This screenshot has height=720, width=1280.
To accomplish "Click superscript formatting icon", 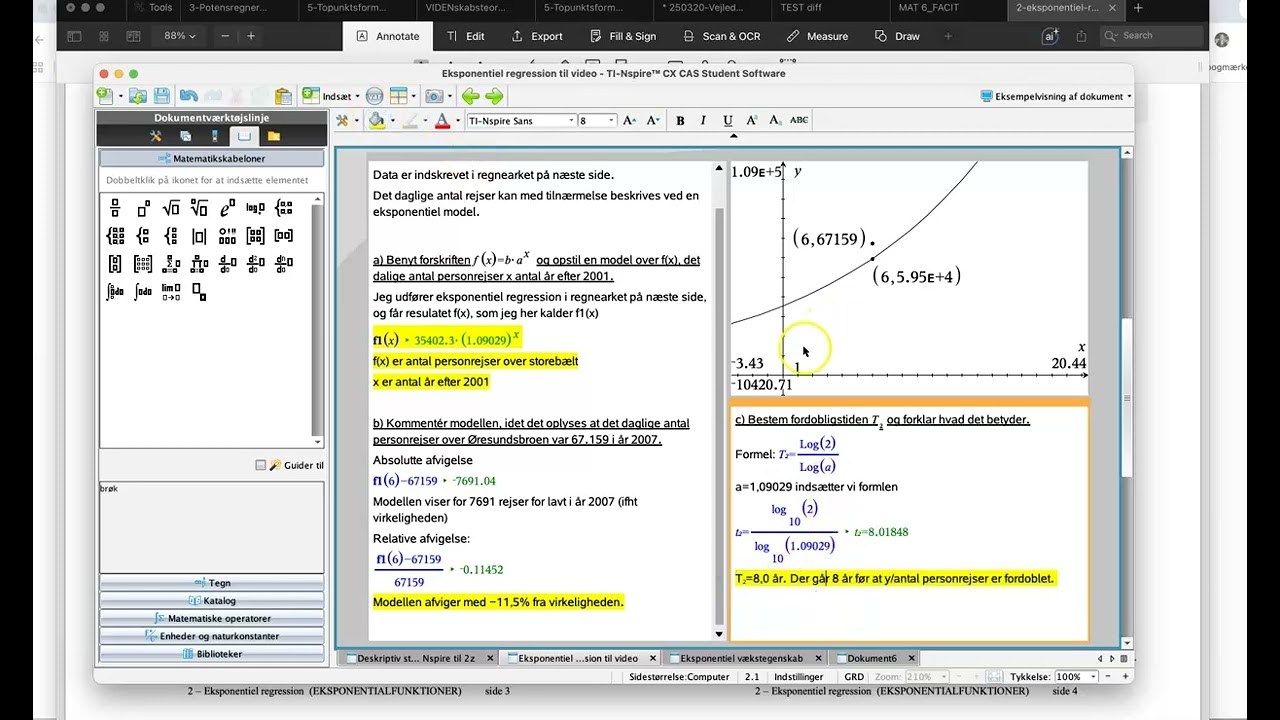I will pyautogui.click(x=752, y=120).
